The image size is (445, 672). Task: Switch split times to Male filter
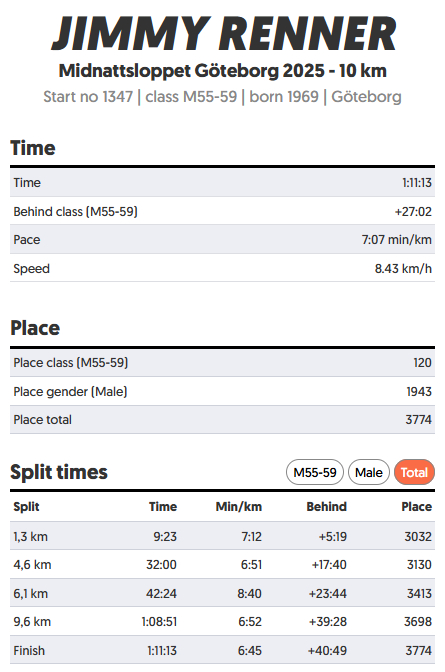[369, 472]
